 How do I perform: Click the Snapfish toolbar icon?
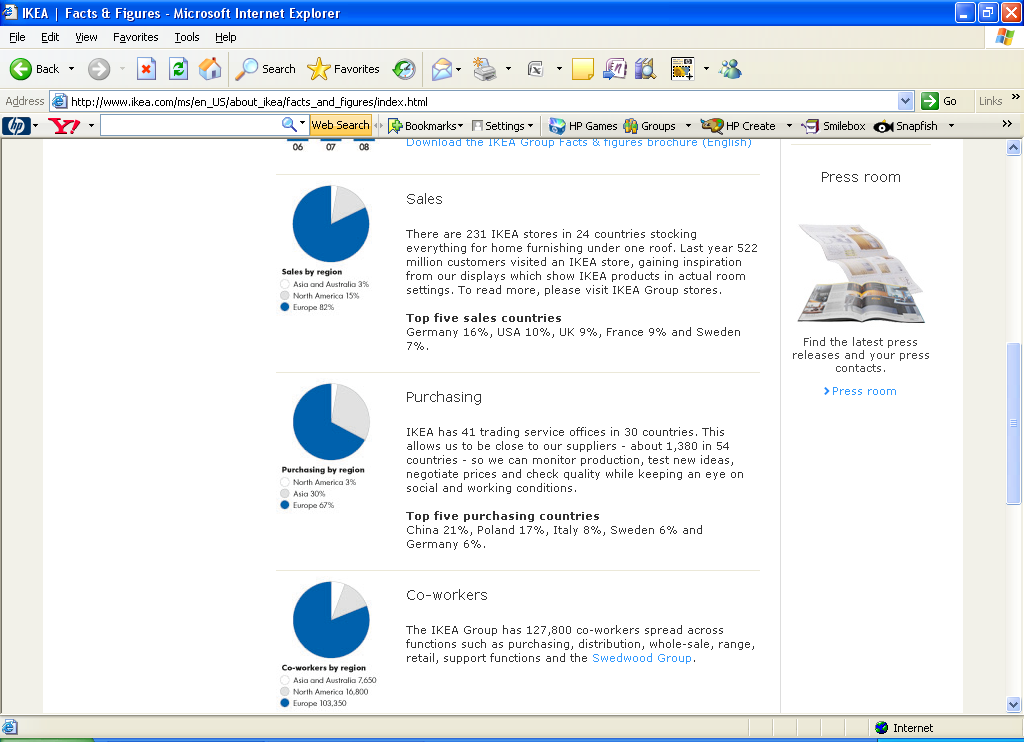[x=906, y=126]
